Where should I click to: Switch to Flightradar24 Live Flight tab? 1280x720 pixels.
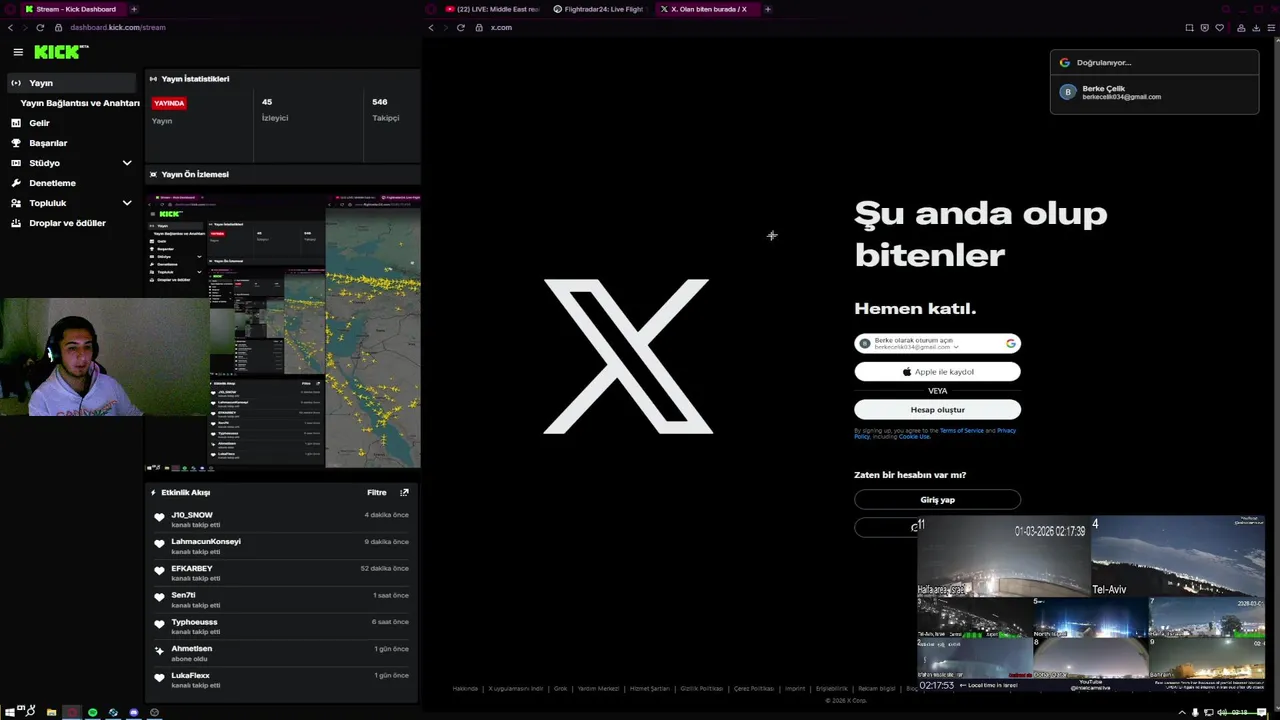pyautogui.click(x=601, y=9)
